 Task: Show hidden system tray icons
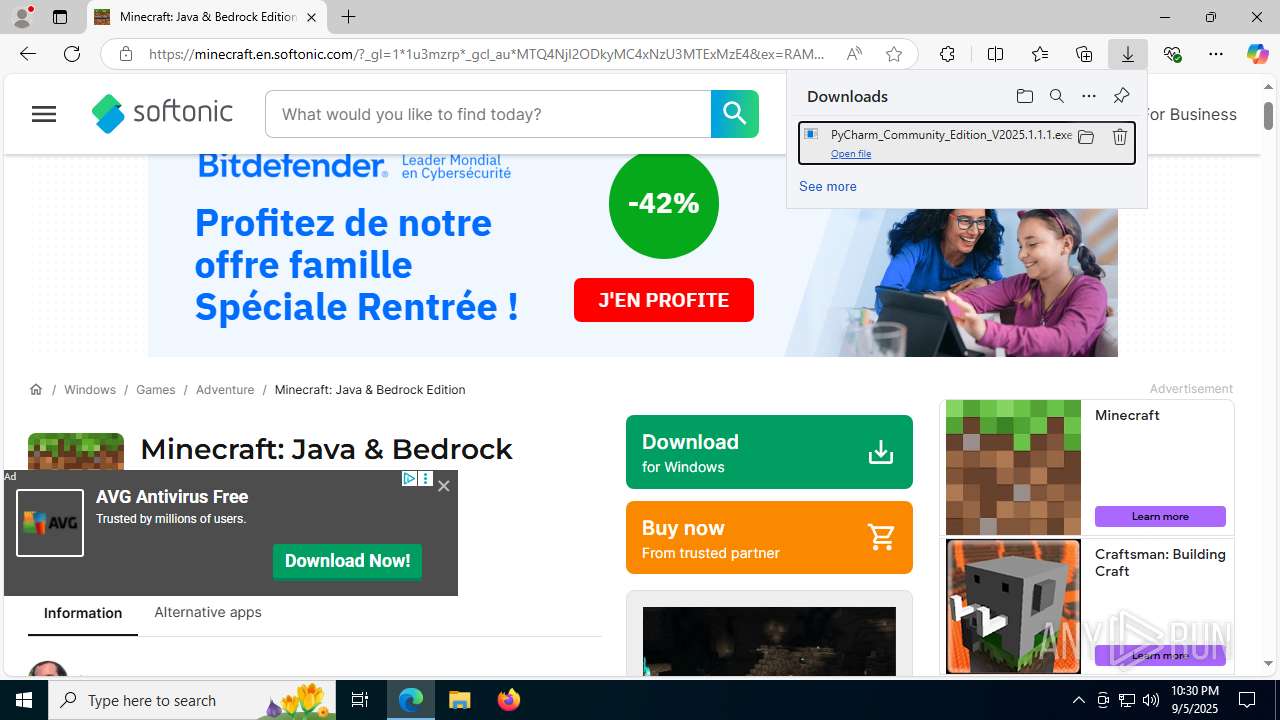coord(1078,700)
